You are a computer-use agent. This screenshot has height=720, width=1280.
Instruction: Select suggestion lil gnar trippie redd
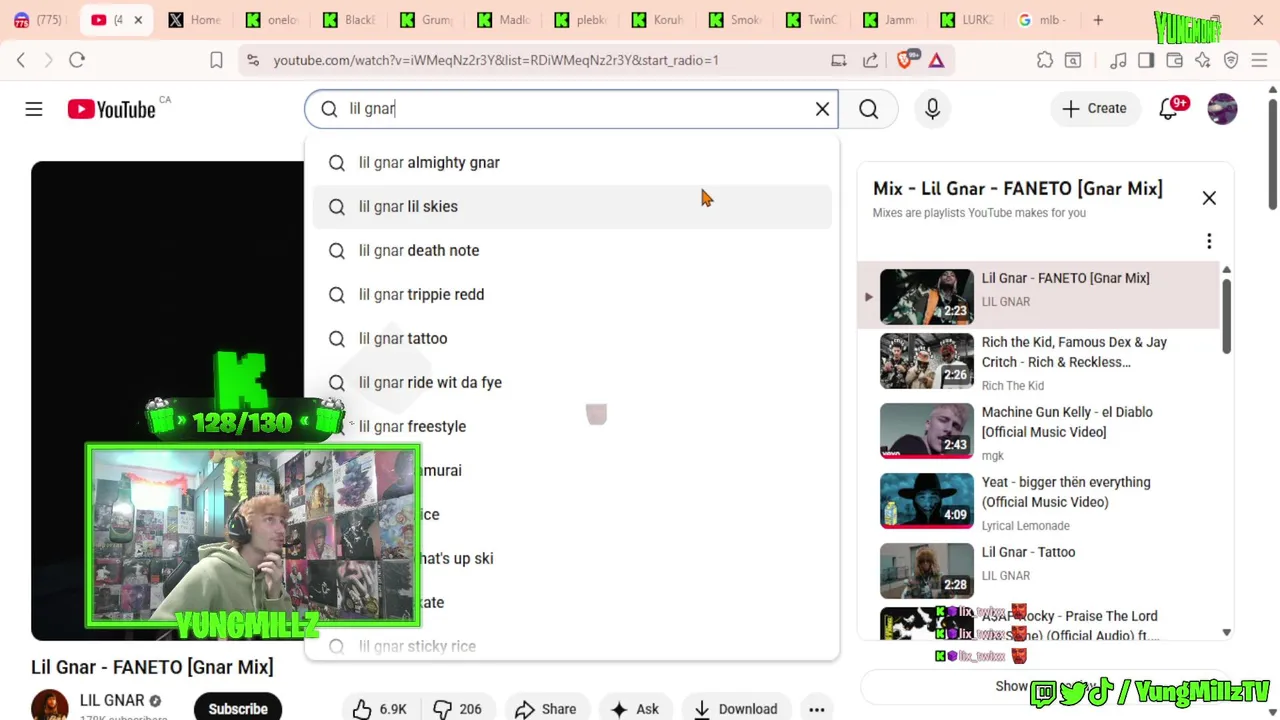click(x=572, y=294)
